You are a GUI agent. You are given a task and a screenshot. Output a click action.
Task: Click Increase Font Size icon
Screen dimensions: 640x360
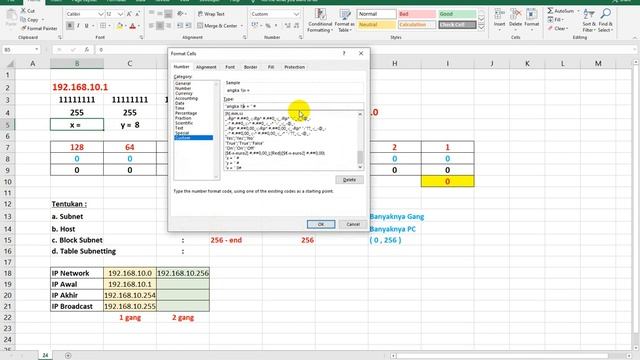(129, 14)
